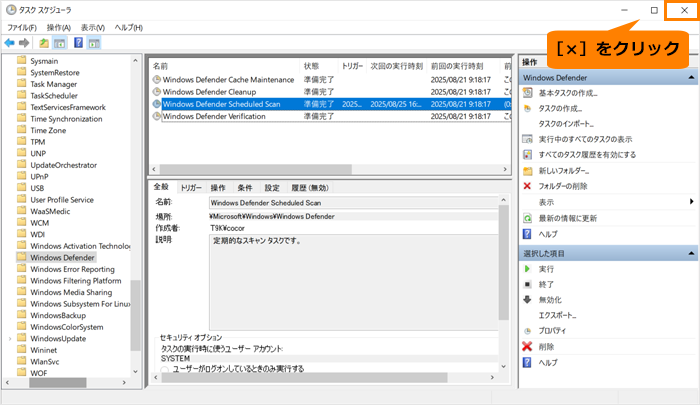The width and height of the screenshot is (700, 405).
Task: Switch to the 設定 tab
Action: (272, 188)
